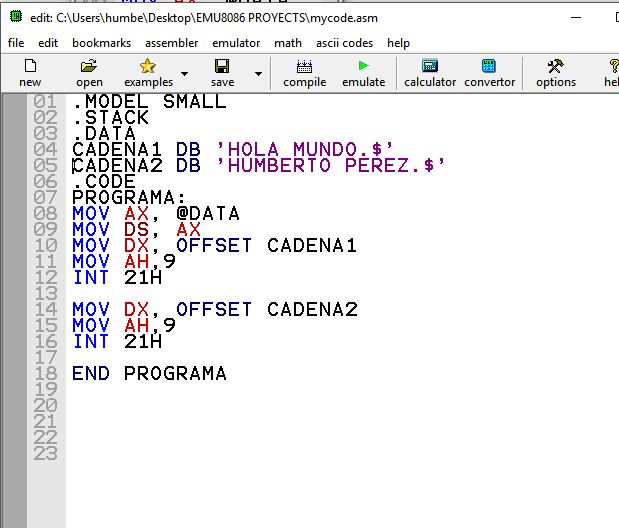619x528 pixels.
Task: Click the '.STACK' directive line
Action: (111, 117)
